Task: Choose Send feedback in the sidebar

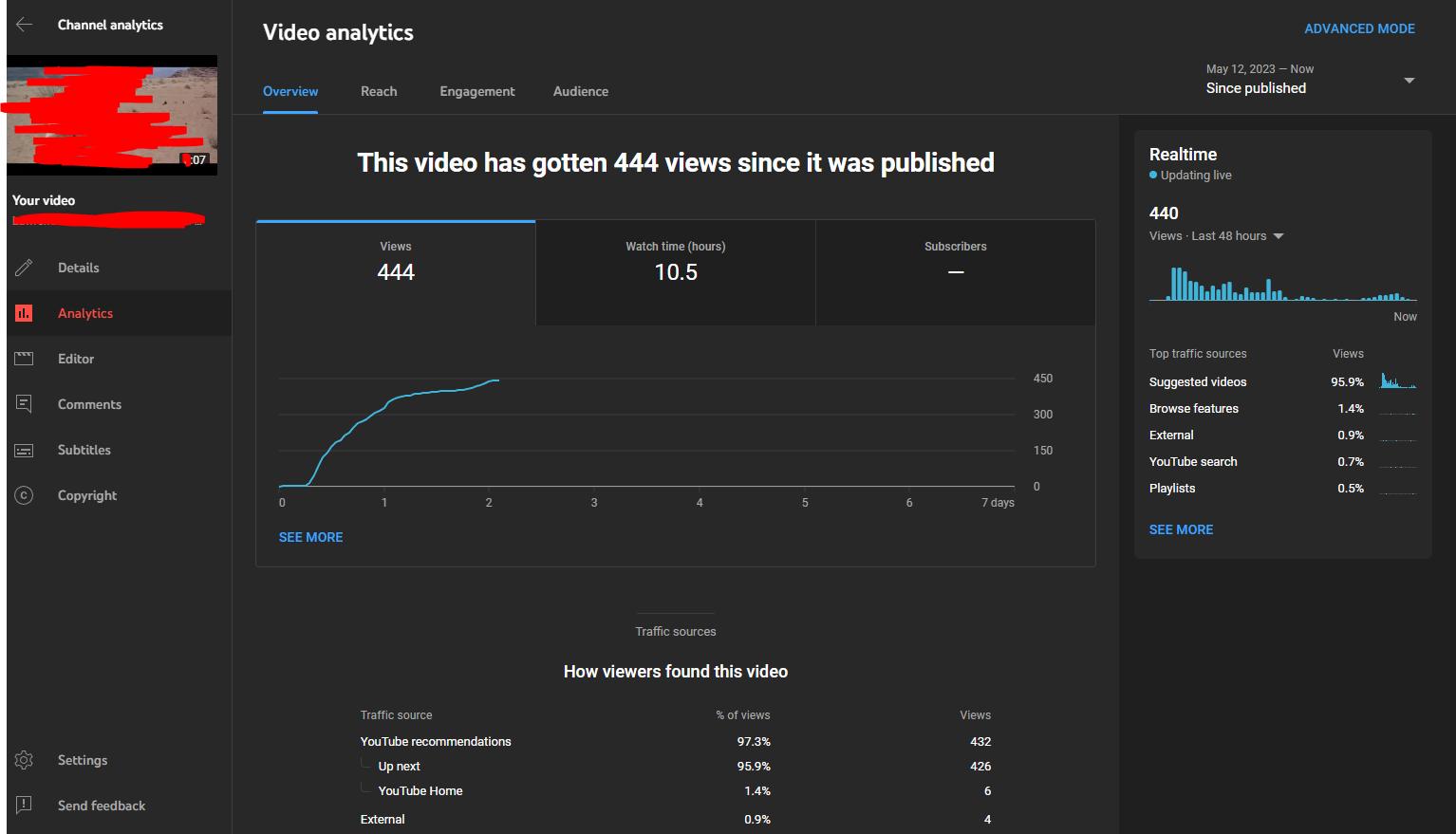Action: coord(120,806)
